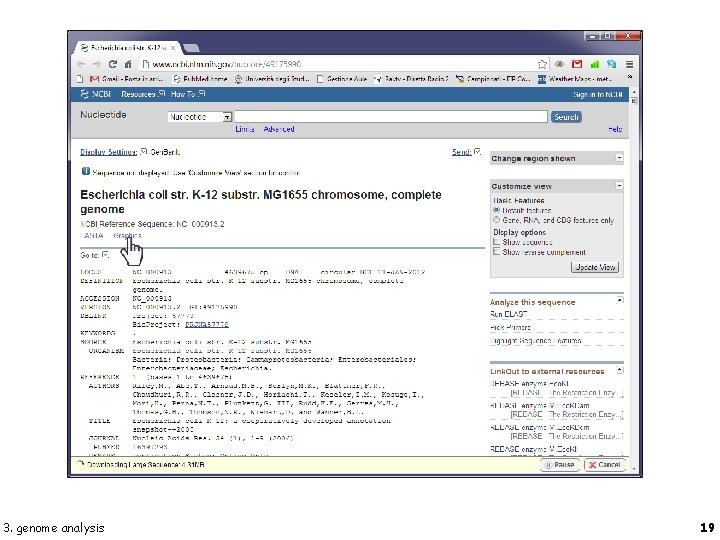Pause the large sequence download
Screen dimensions: 720x540
560,465
